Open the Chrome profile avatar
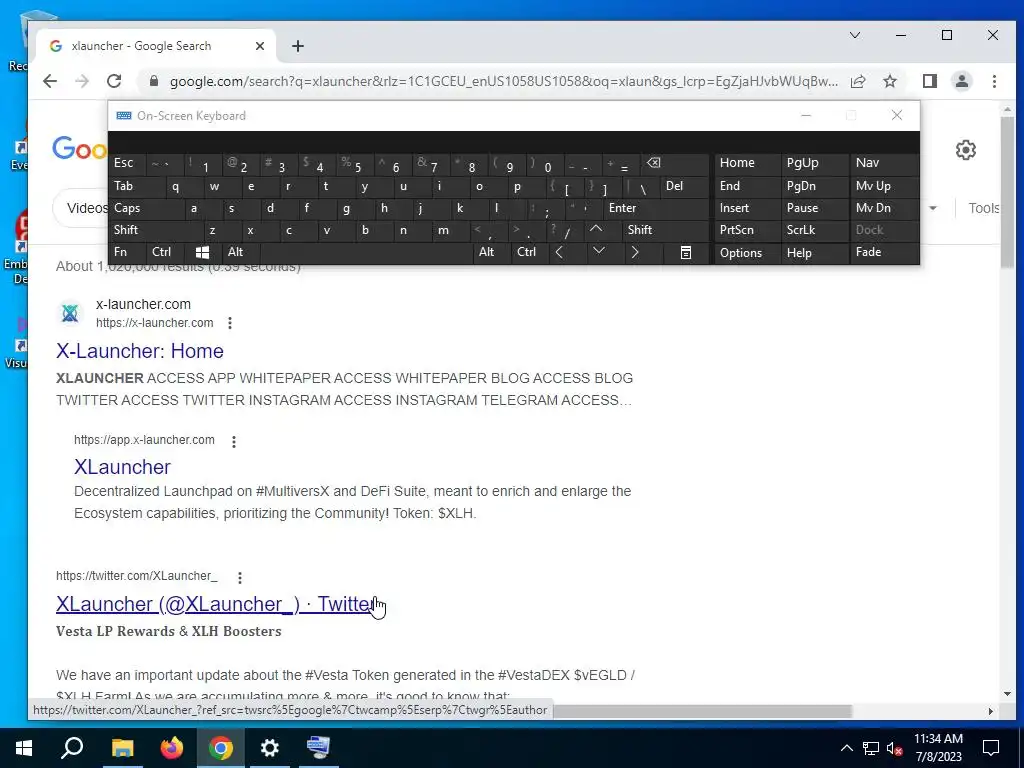 click(x=962, y=81)
